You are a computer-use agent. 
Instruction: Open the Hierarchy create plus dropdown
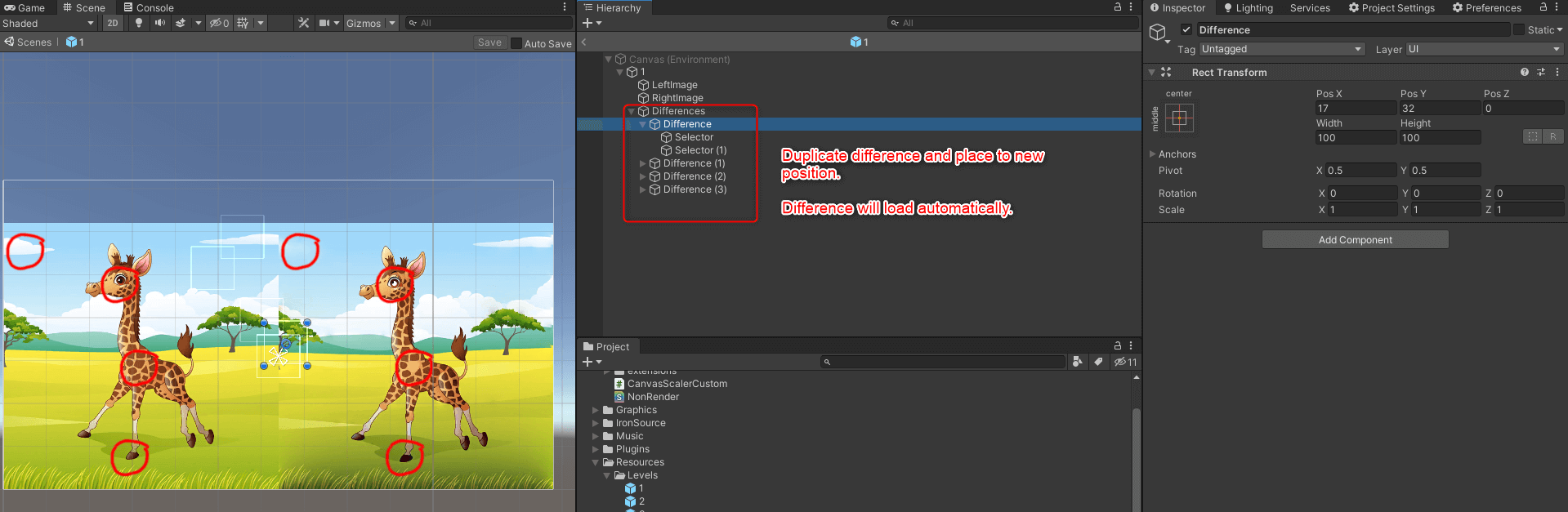tap(592, 23)
